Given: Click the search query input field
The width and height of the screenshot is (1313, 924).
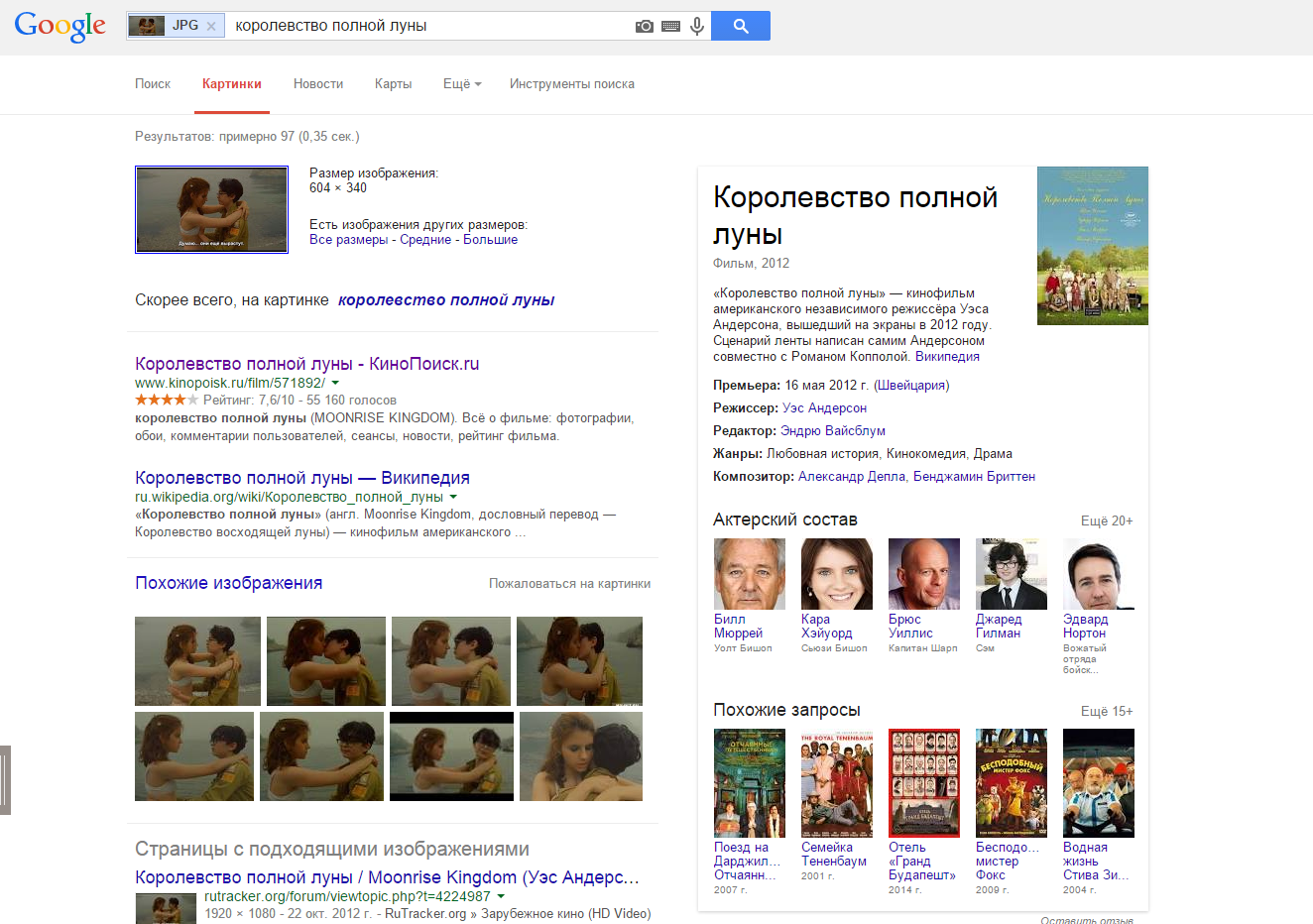Looking at the screenshot, I should (x=430, y=26).
